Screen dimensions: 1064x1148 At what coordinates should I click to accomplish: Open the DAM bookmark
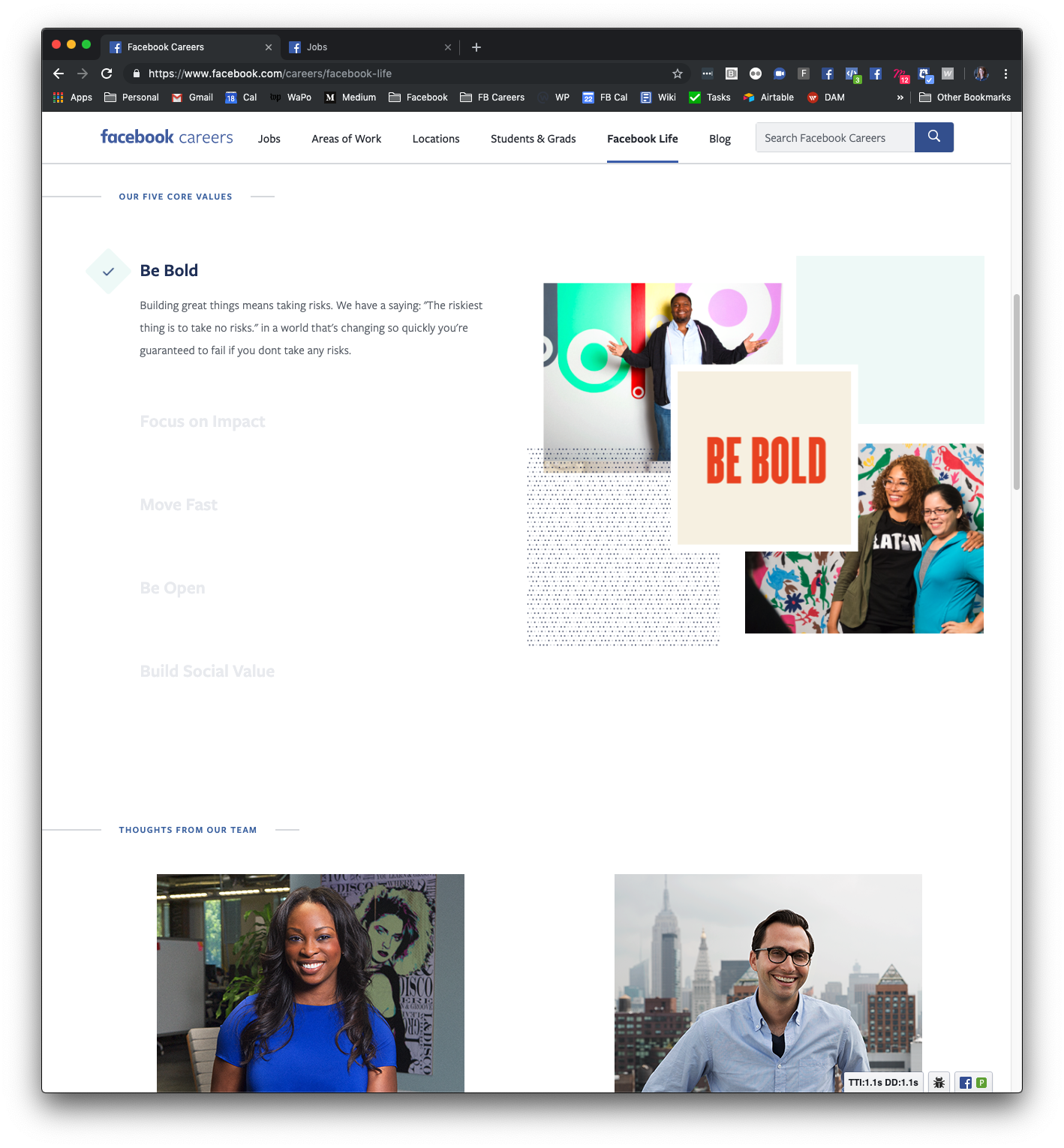826,98
